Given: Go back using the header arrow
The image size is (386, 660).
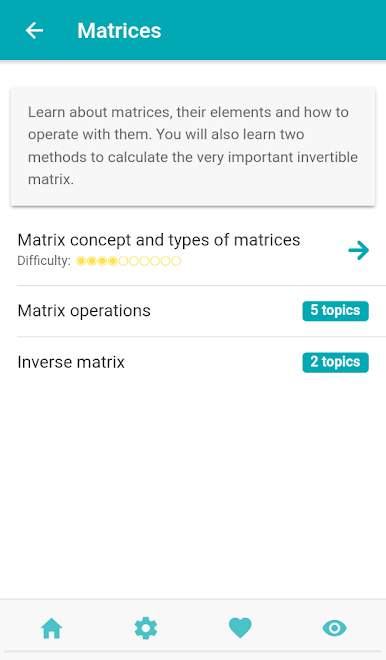Looking at the screenshot, I should click(34, 30).
